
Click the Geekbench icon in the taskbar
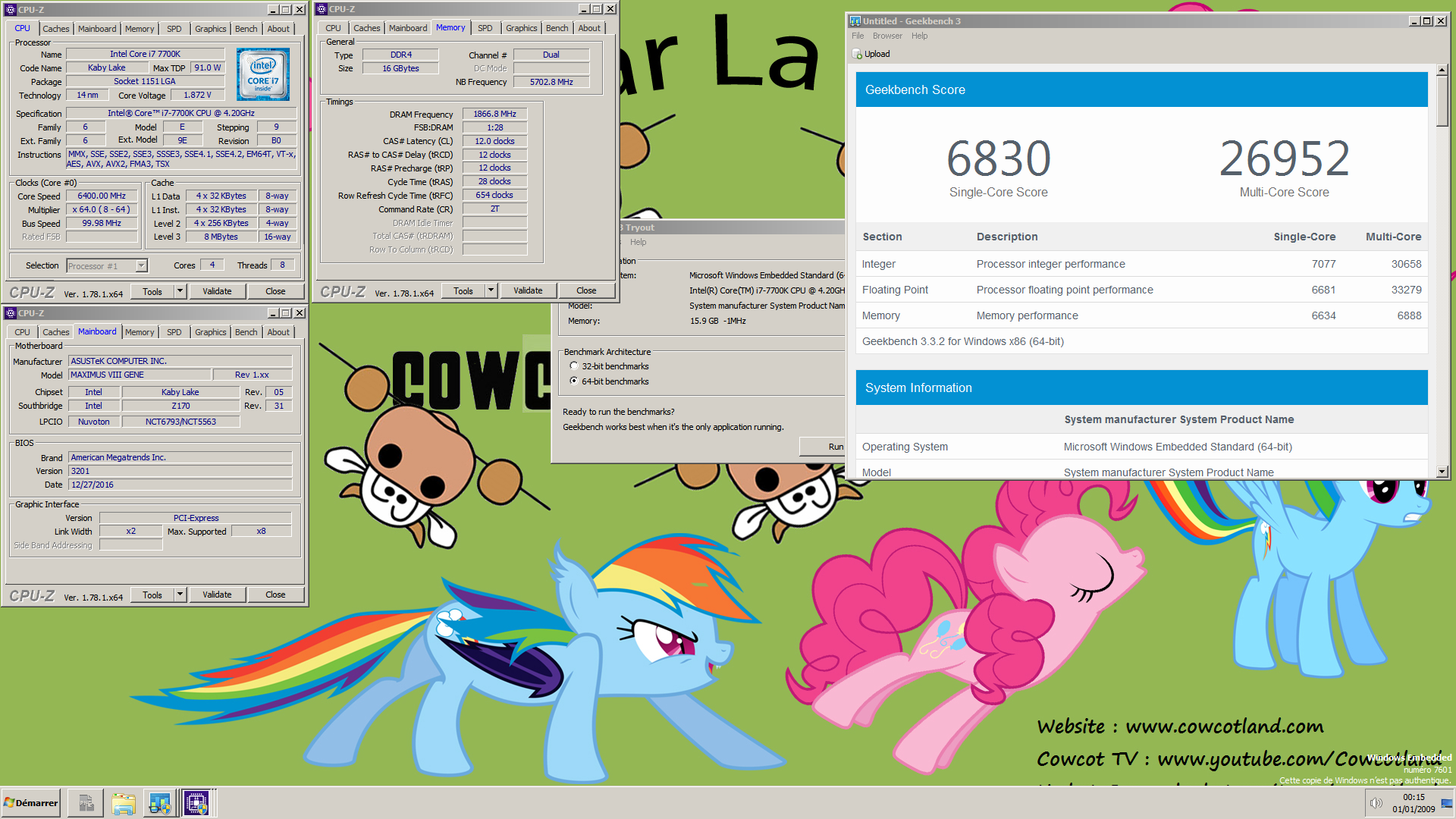tap(159, 803)
